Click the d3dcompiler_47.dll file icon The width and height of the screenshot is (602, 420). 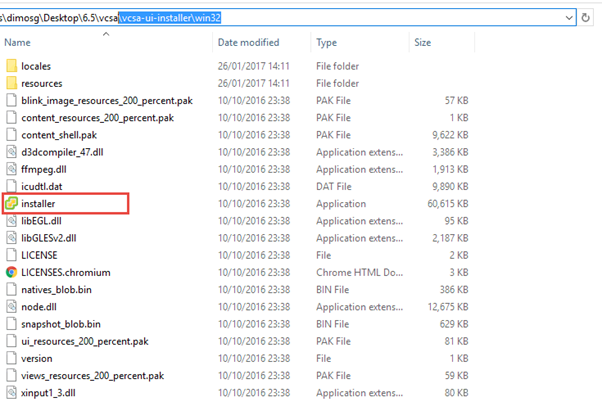(x=12, y=152)
